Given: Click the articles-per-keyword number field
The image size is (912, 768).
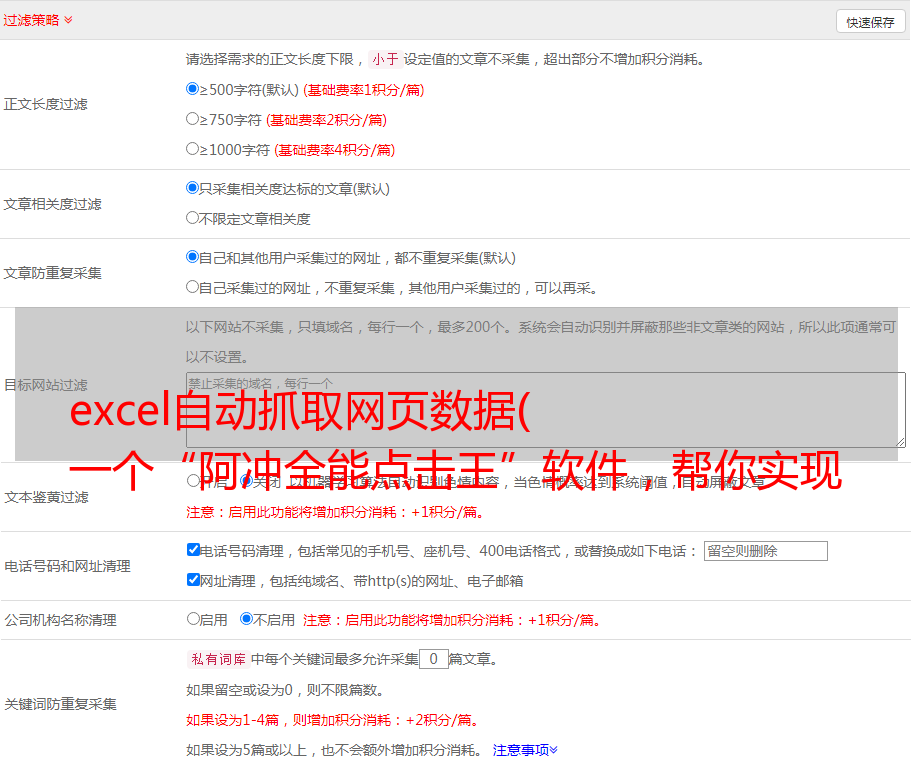Looking at the screenshot, I should pyautogui.click(x=434, y=659).
